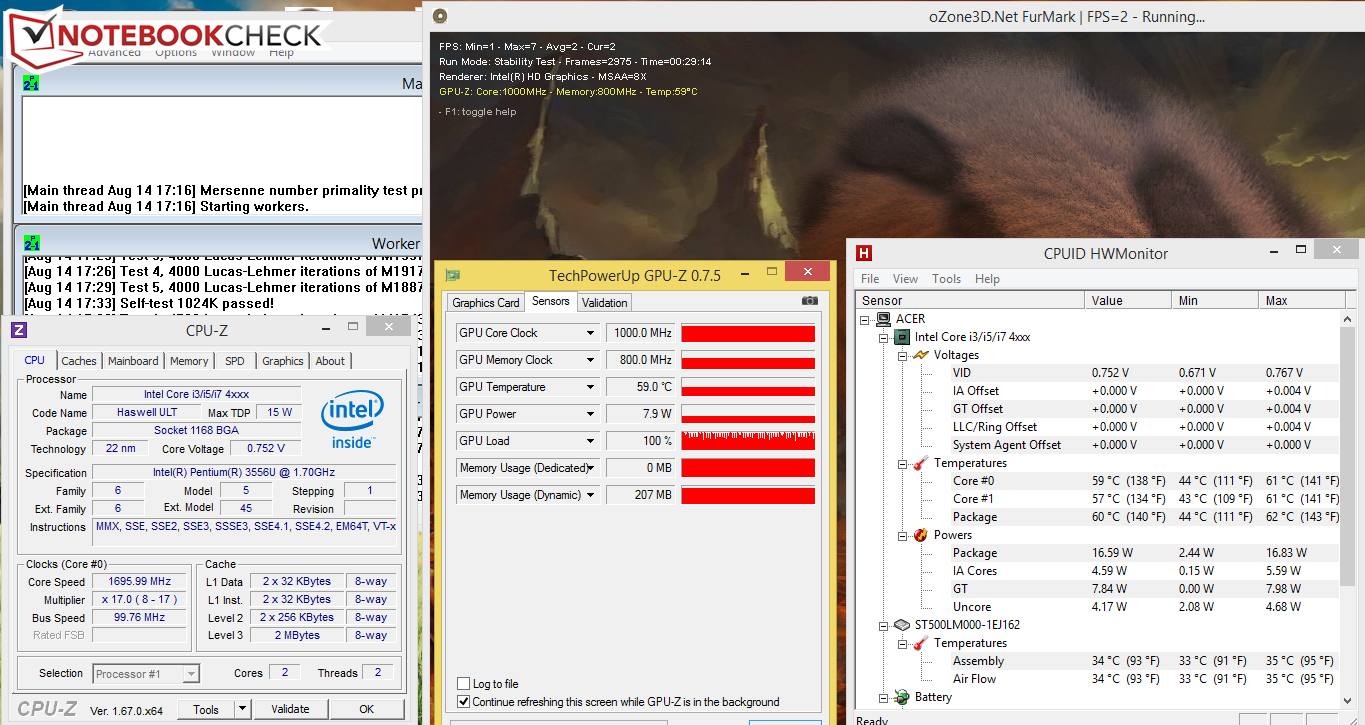Open the Processor #1 selection combo box
The image size is (1365, 725).
146,674
